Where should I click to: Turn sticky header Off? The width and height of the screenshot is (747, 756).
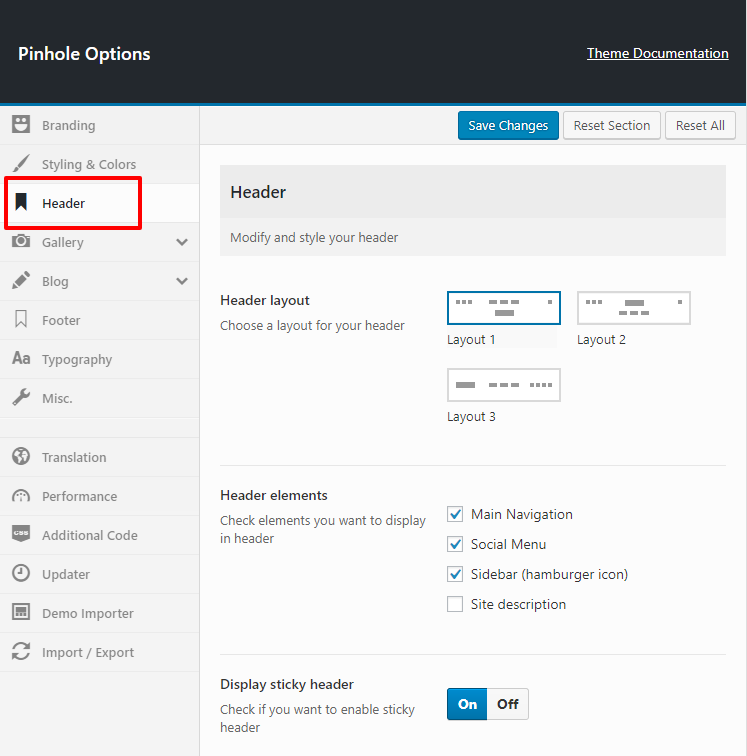pyautogui.click(x=508, y=704)
